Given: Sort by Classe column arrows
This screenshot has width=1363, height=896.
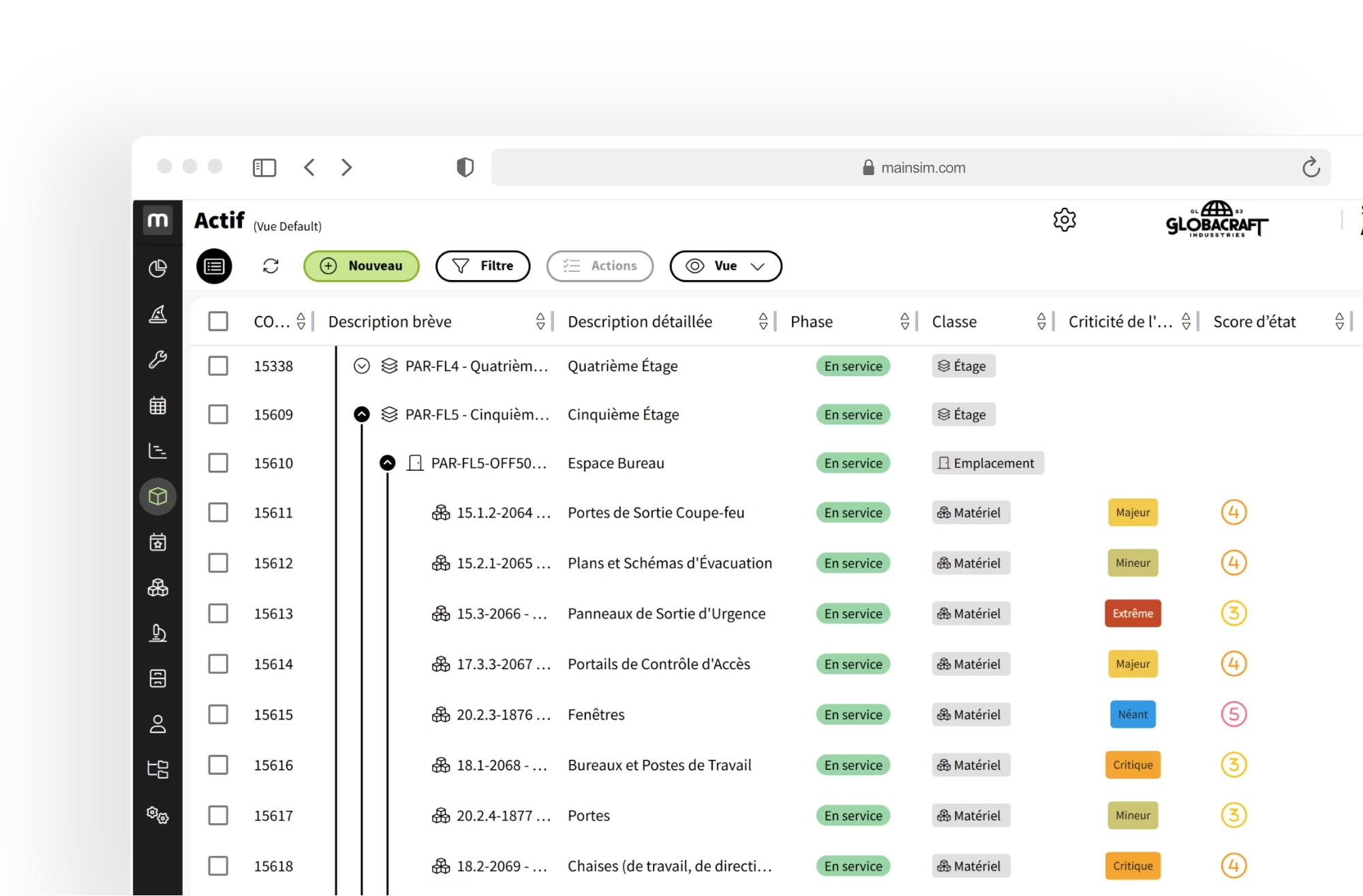Looking at the screenshot, I should coord(1041,322).
